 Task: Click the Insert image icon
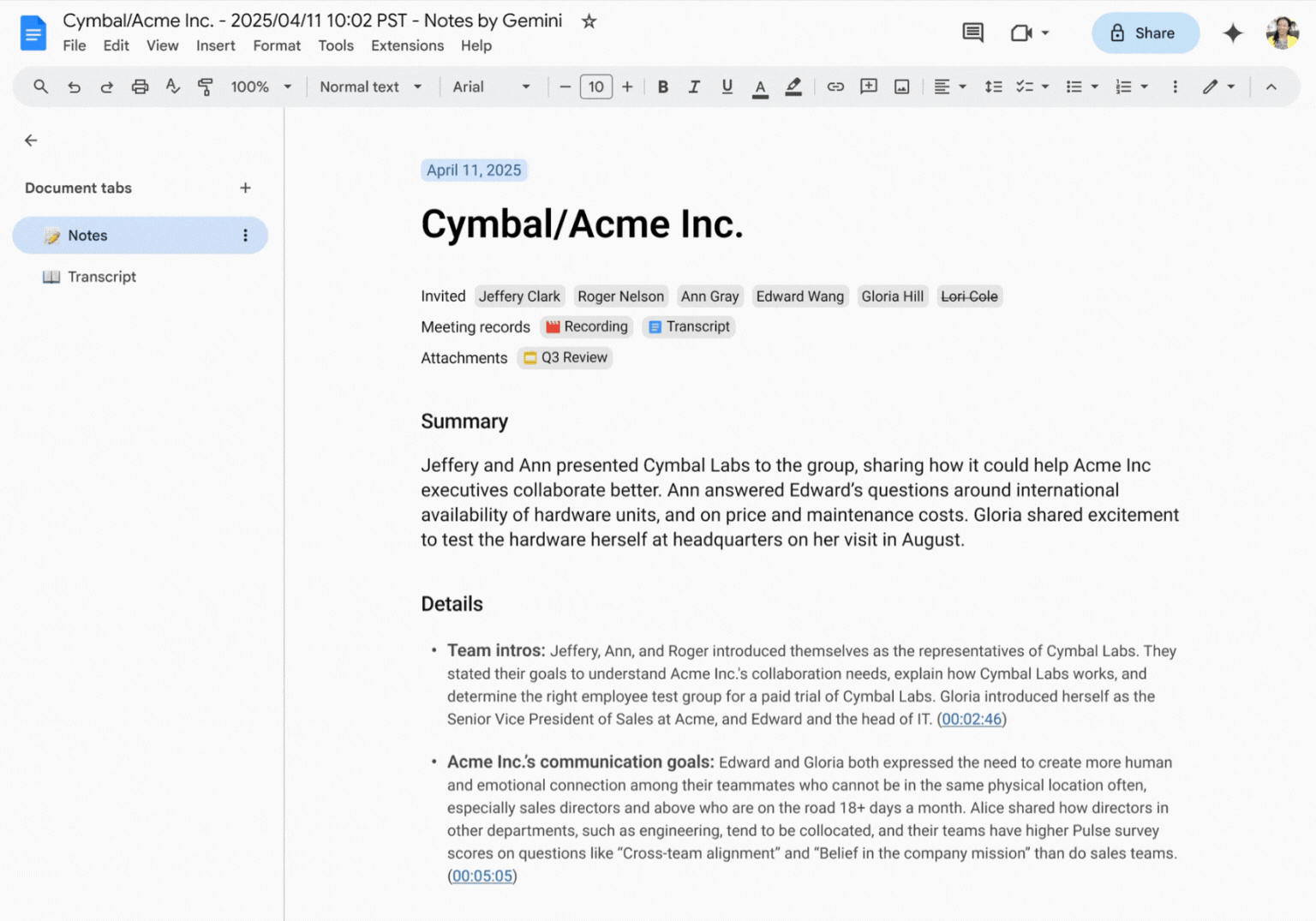pos(901,87)
